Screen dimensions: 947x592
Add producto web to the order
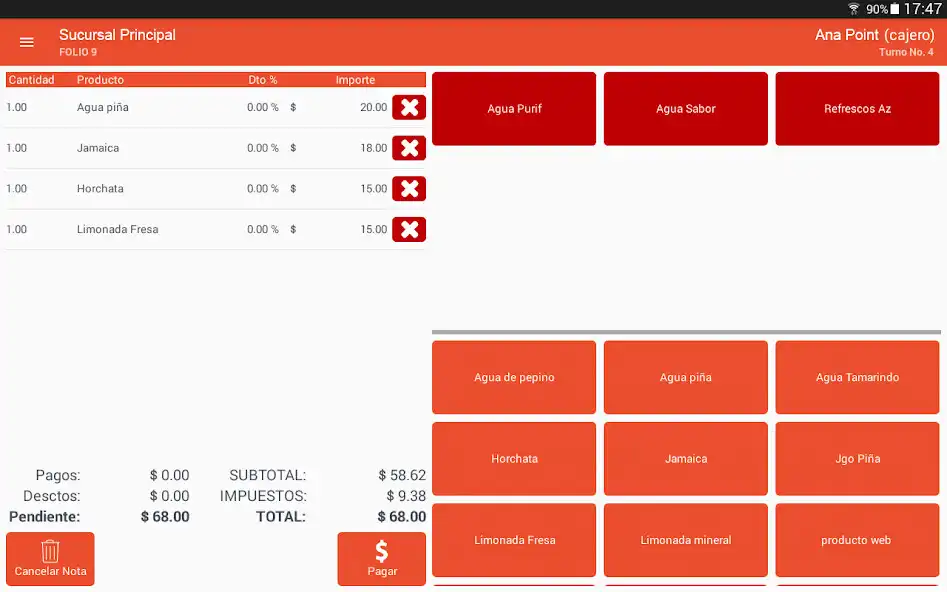[857, 540]
